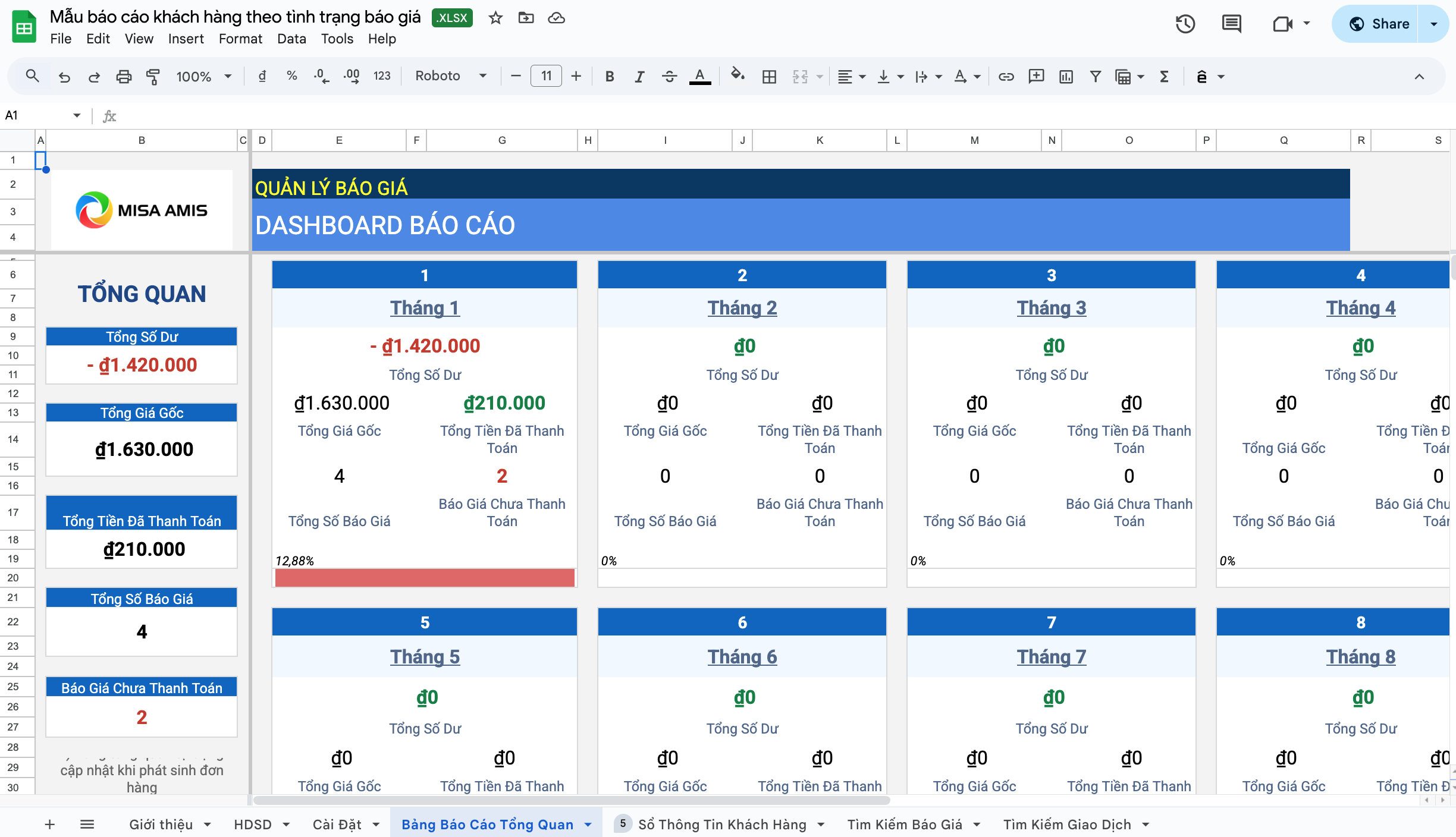Open the Format menu
This screenshot has height=837, width=1456.
(240, 39)
